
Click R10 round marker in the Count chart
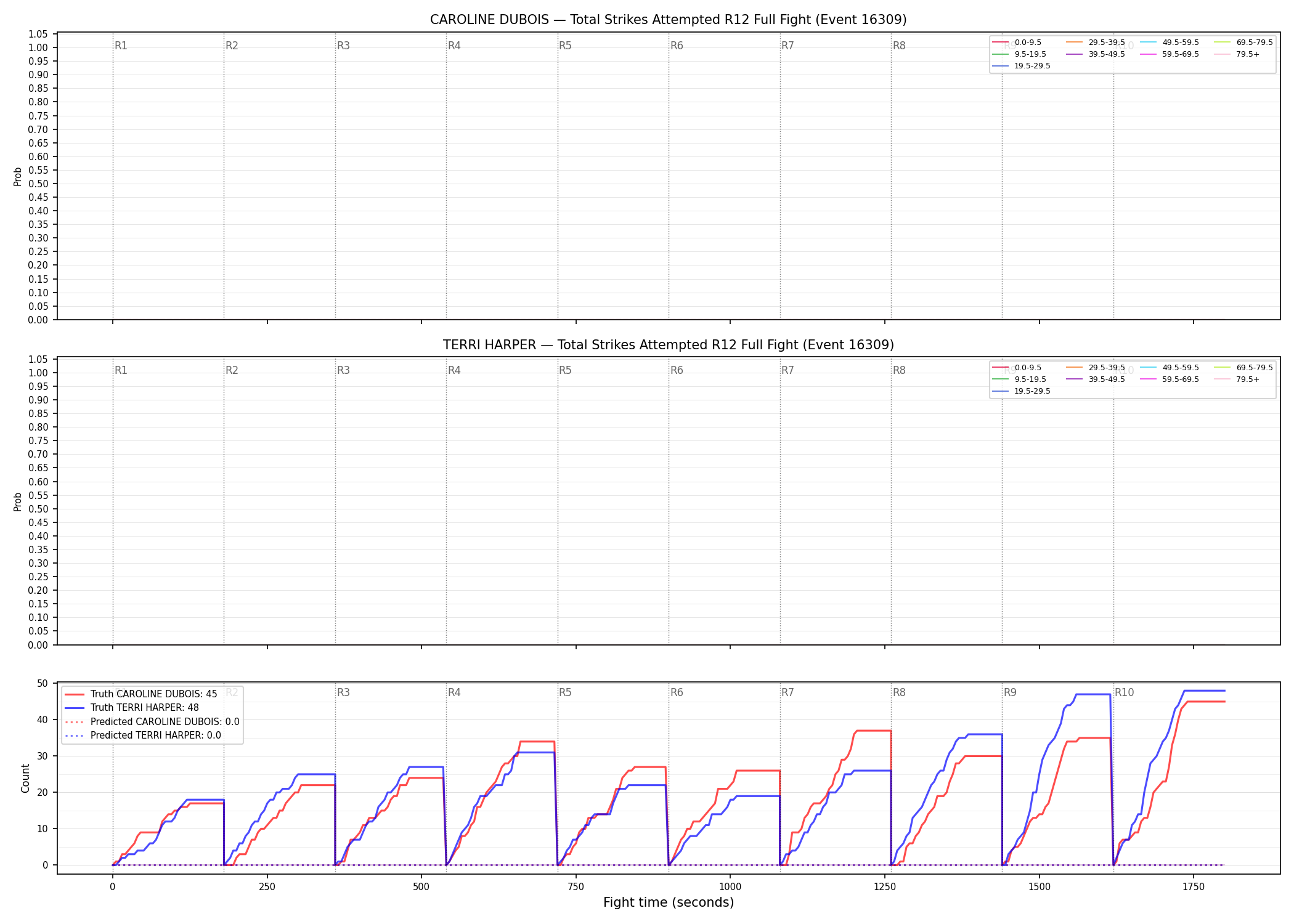pyautogui.click(x=1124, y=692)
